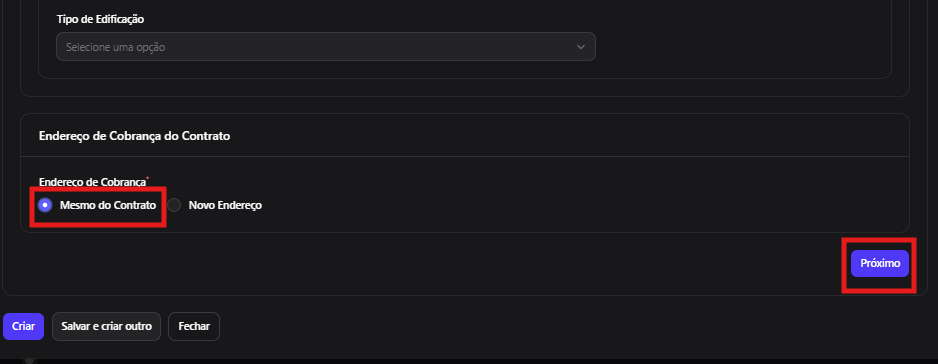
Task: Choose the Novo Endereço radio option
Action: (174, 205)
